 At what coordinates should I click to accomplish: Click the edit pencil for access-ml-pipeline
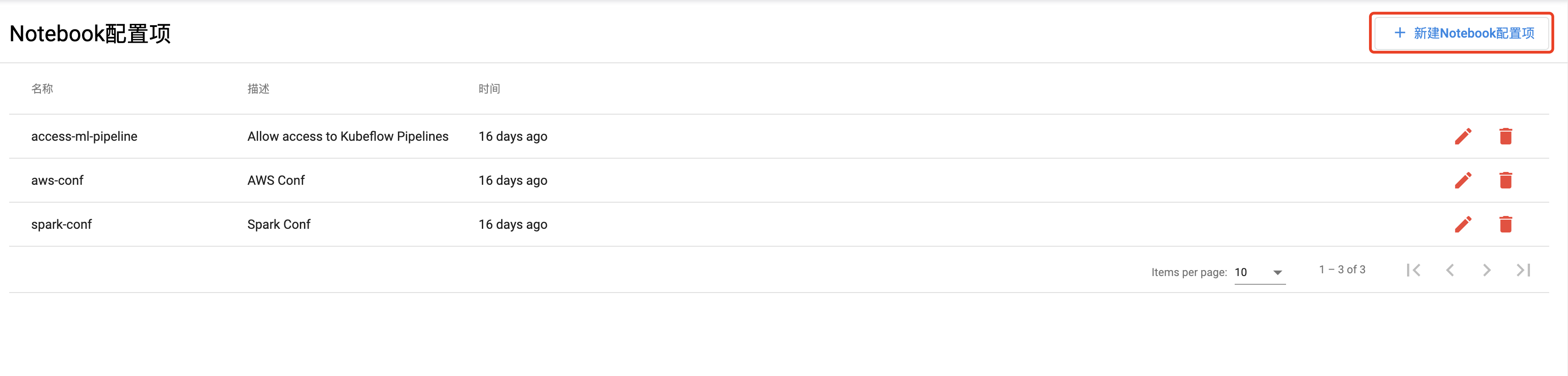click(x=1463, y=136)
